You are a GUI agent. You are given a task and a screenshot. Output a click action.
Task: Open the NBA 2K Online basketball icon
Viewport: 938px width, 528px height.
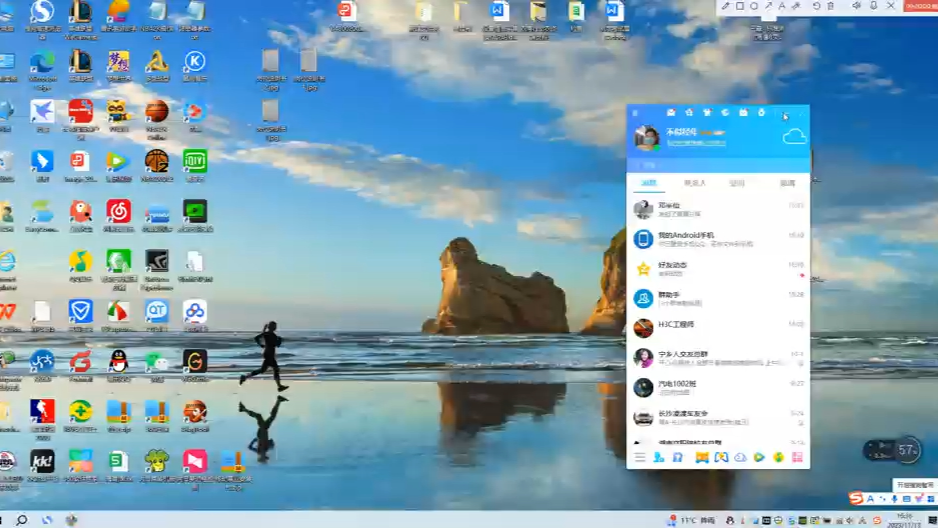[x=157, y=112]
